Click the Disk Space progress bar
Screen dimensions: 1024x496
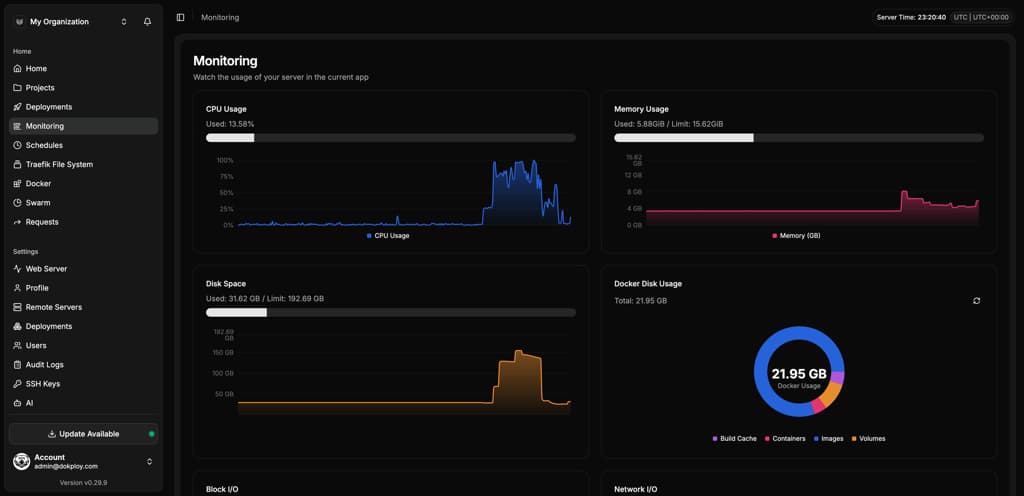coord(391,313)
